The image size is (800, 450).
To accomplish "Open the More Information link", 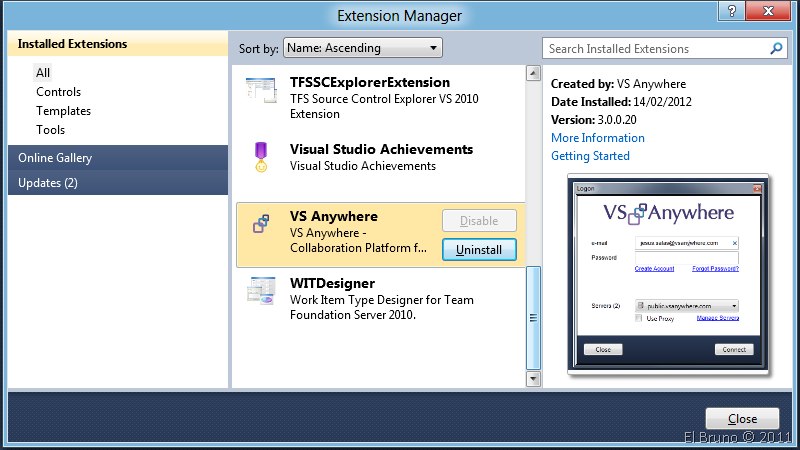I will (597, 138).
